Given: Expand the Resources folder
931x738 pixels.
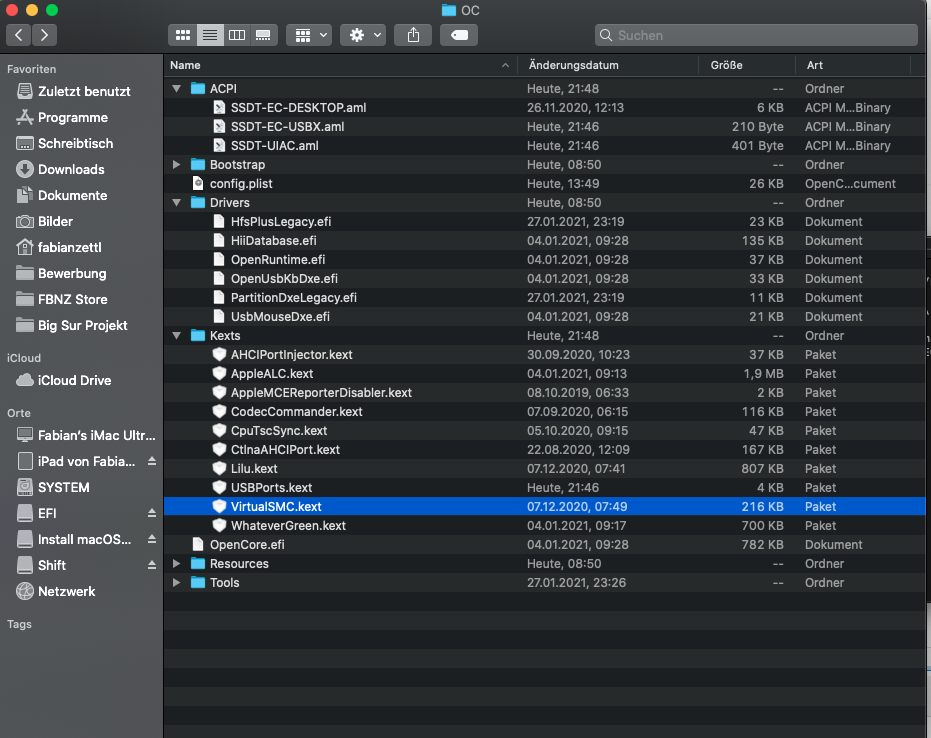Looking at the screenshot, I should [176, 563].
